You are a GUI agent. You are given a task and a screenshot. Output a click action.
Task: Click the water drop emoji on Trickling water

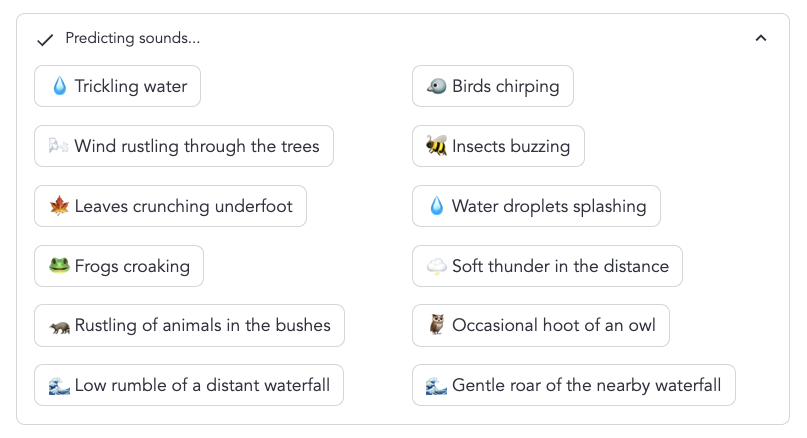click(x=59, y=87)
